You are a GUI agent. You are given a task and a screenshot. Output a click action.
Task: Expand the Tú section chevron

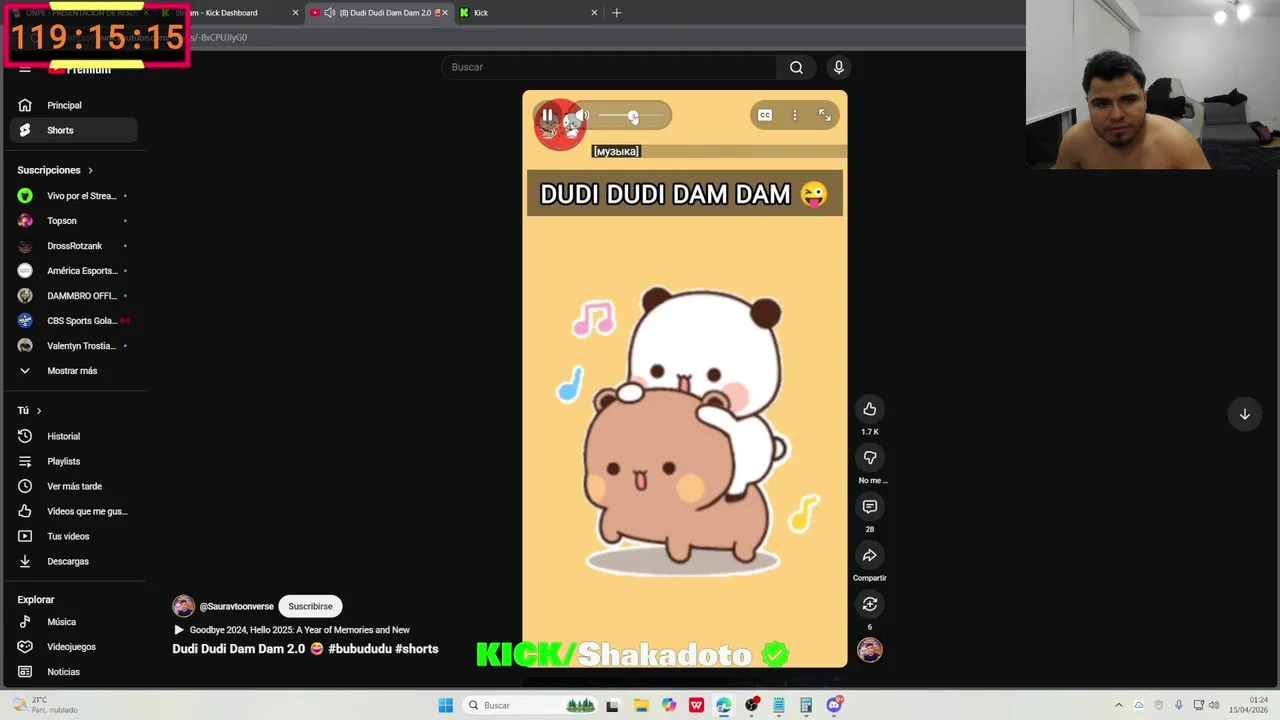[39, 411]
